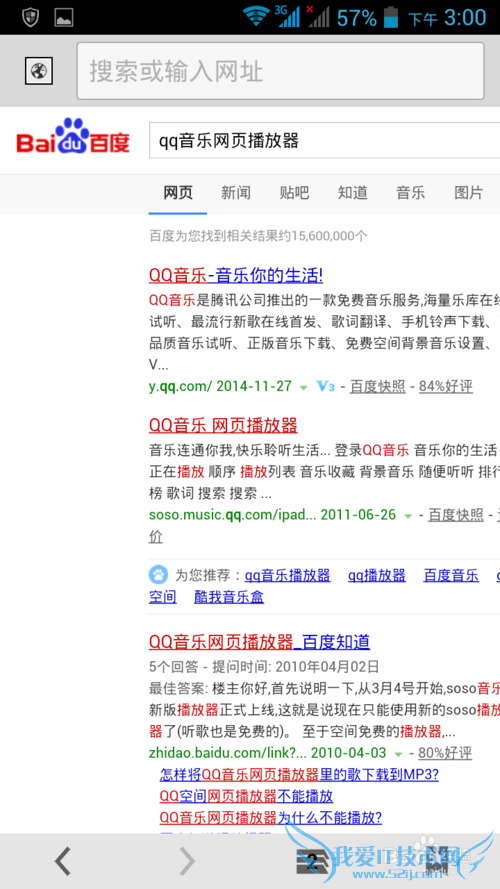500x889 pixels.
Task: Tap the shield notification icon in status bar
Action: (x=30, y=17)
